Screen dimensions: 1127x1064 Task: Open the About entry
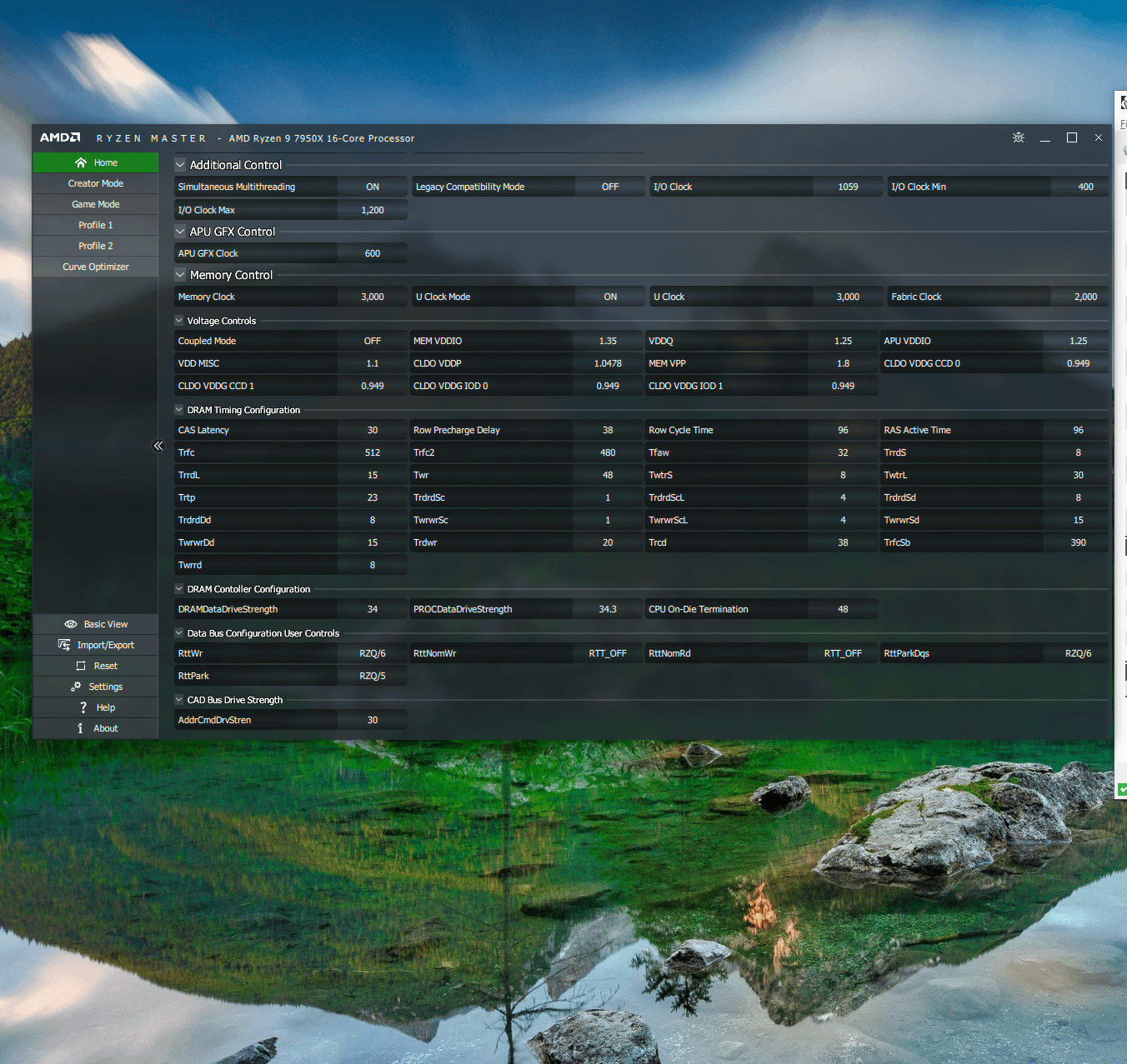click(96, 728)
